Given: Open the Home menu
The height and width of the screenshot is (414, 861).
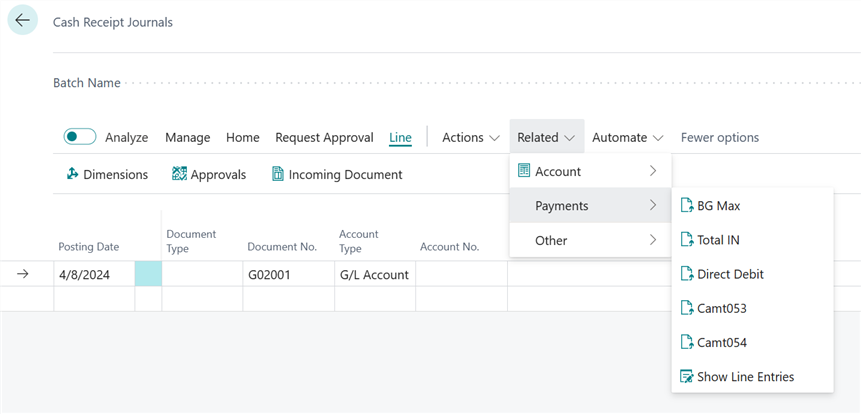Looking at the screenshot, I should point(243,137).
